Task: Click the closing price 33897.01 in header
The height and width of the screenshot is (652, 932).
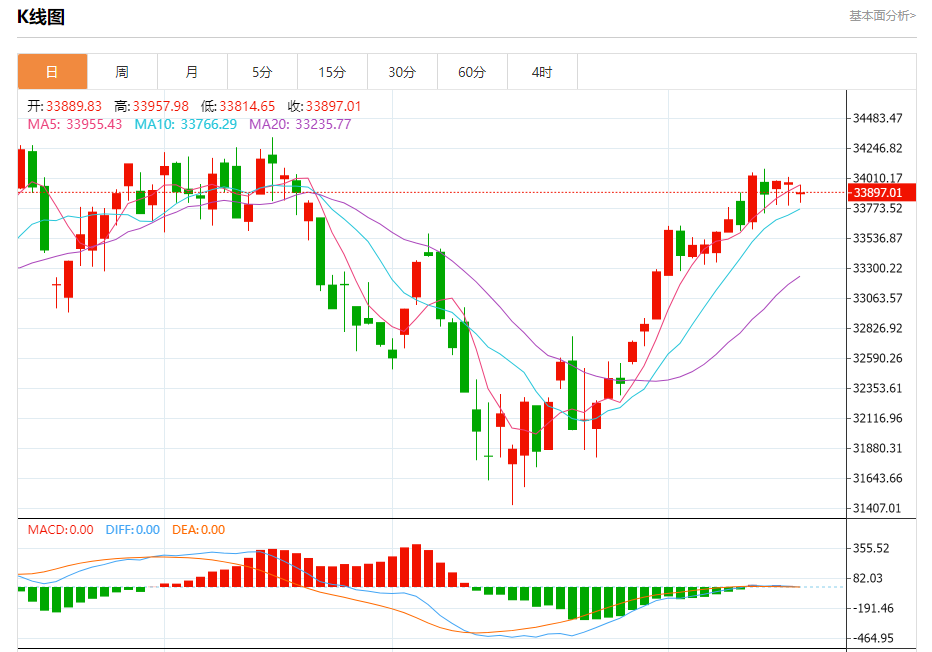Action: click(x=333, y=106)
